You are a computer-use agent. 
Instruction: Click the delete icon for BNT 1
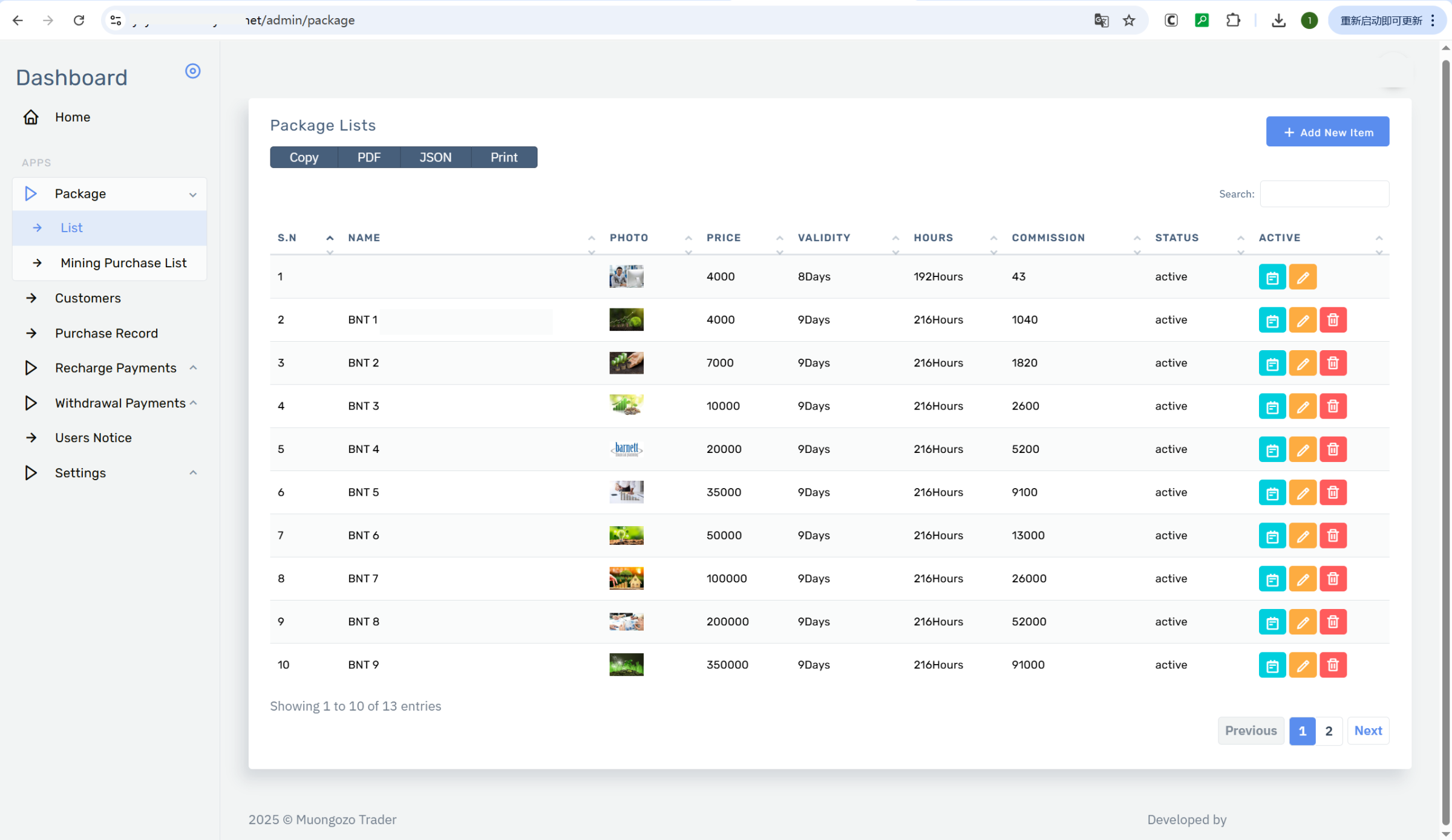pyautogui.click(x=1332, y=320)
